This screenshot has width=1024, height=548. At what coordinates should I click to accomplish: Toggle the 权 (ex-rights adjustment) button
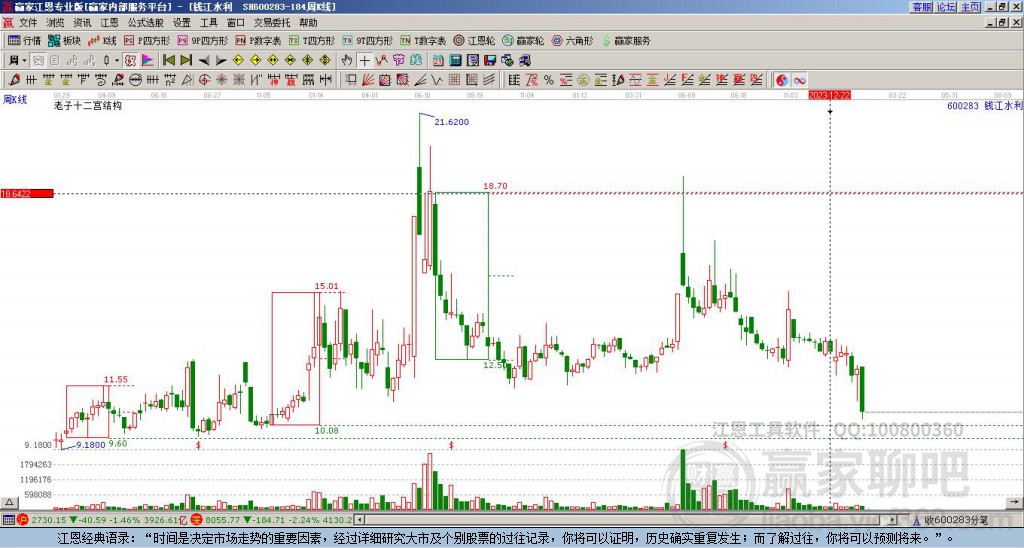click(130, 61)
